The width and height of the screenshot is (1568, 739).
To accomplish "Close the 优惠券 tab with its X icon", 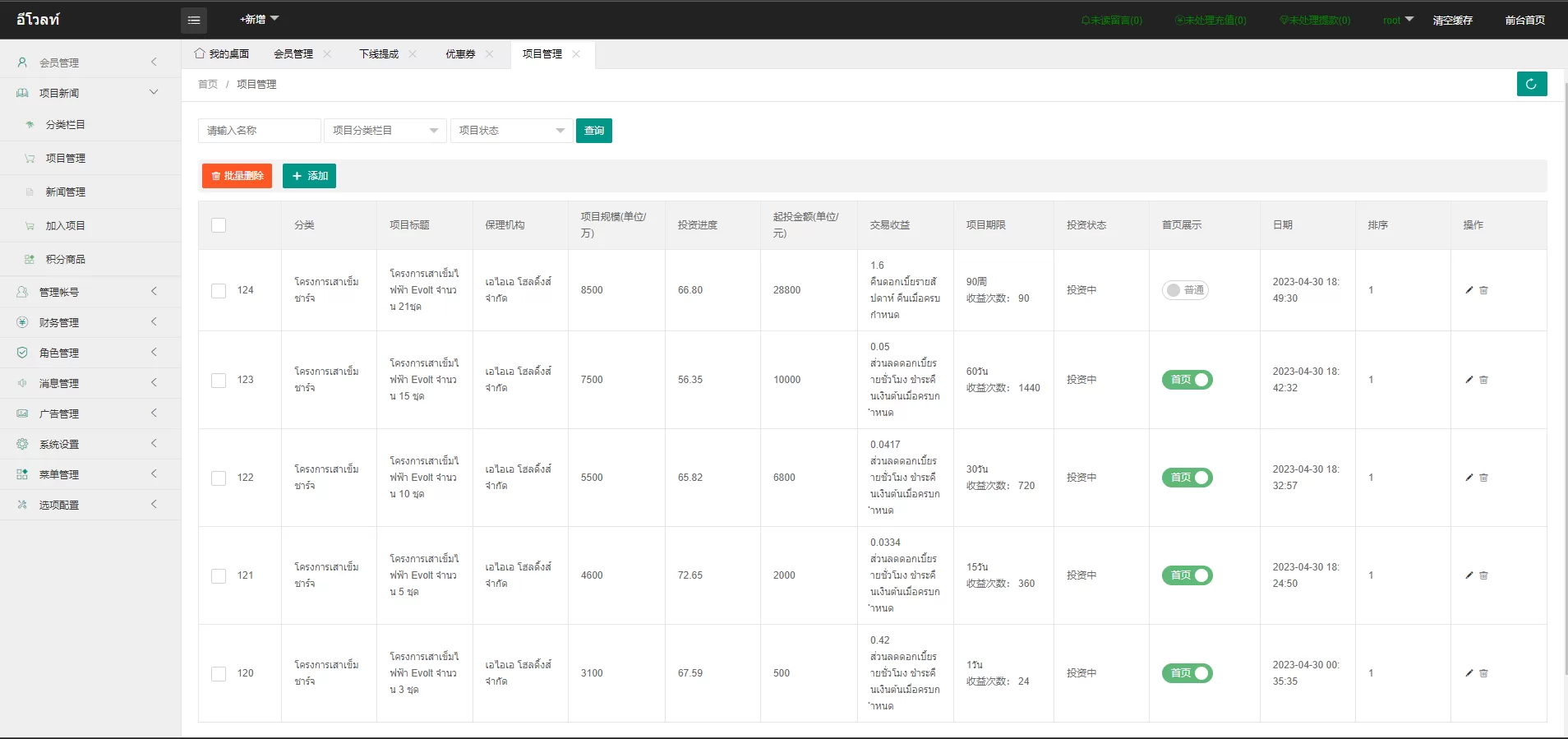I will 490,54.
